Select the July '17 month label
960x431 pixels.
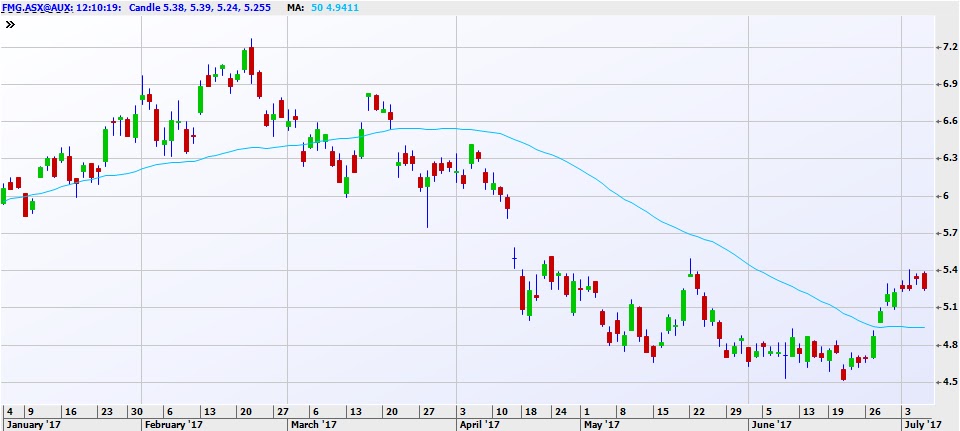(x=923, y=424)
